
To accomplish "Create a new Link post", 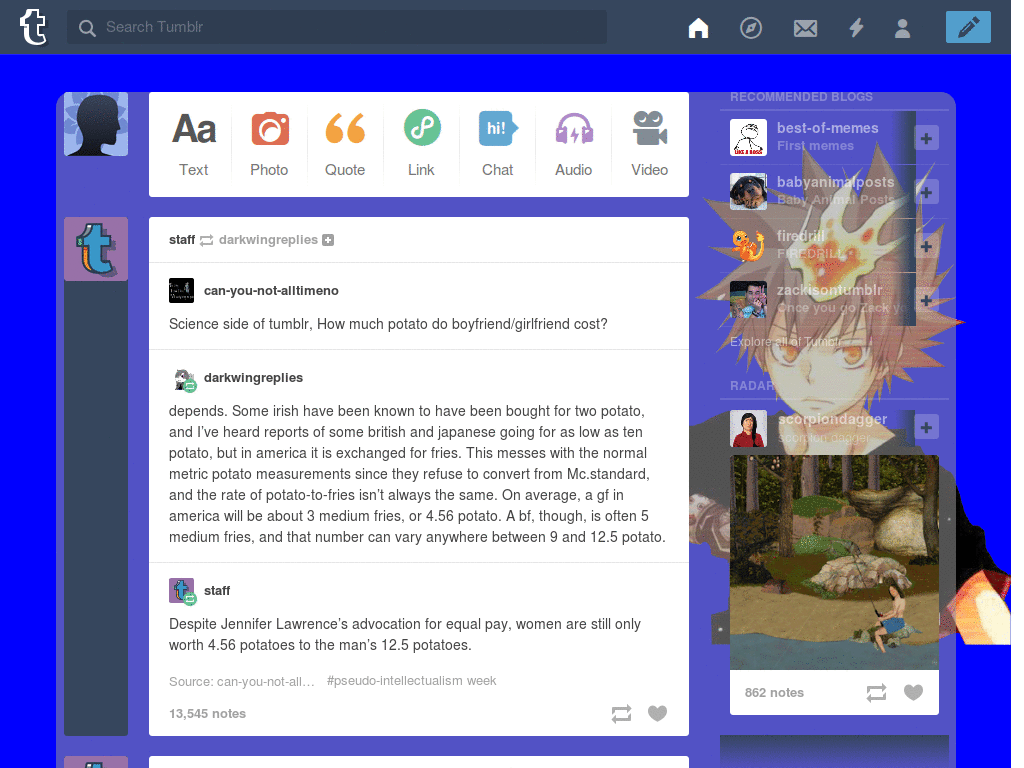I will [x=421, y=144].
